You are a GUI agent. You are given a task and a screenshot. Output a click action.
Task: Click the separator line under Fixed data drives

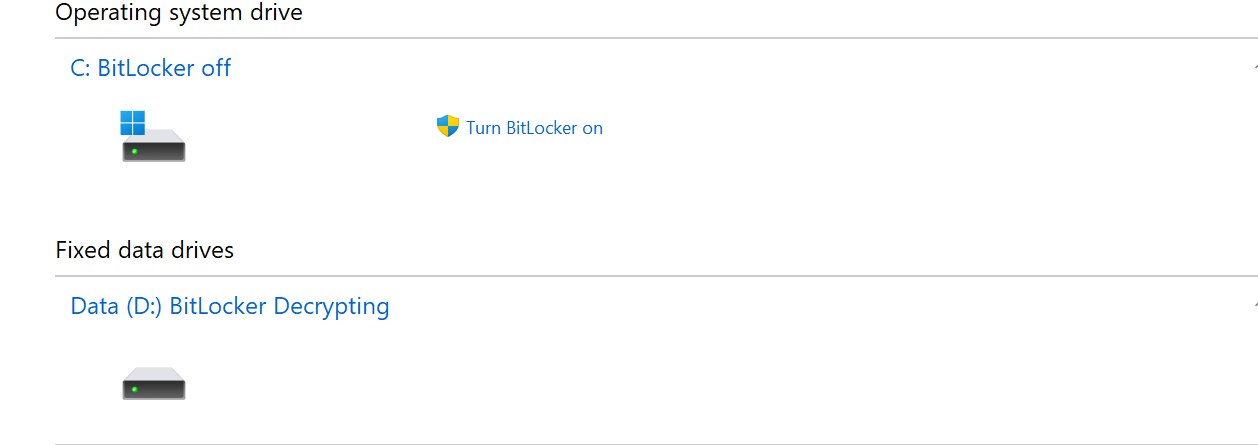pos(656,277)
